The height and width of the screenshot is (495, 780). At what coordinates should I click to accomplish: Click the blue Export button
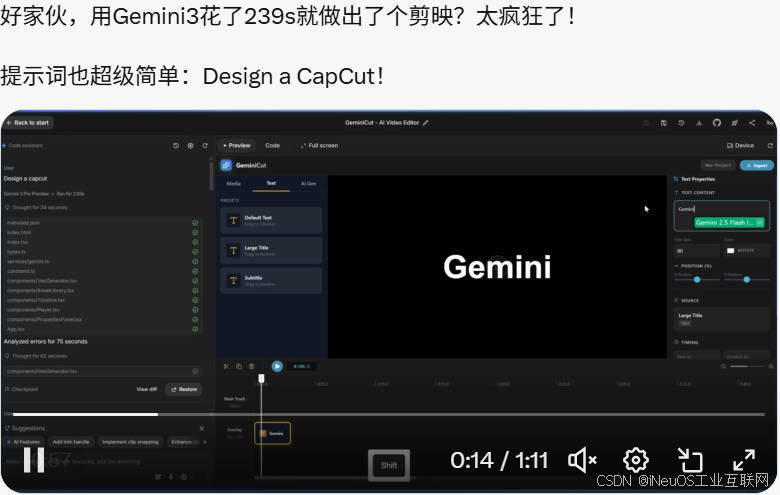click(757, 165)
